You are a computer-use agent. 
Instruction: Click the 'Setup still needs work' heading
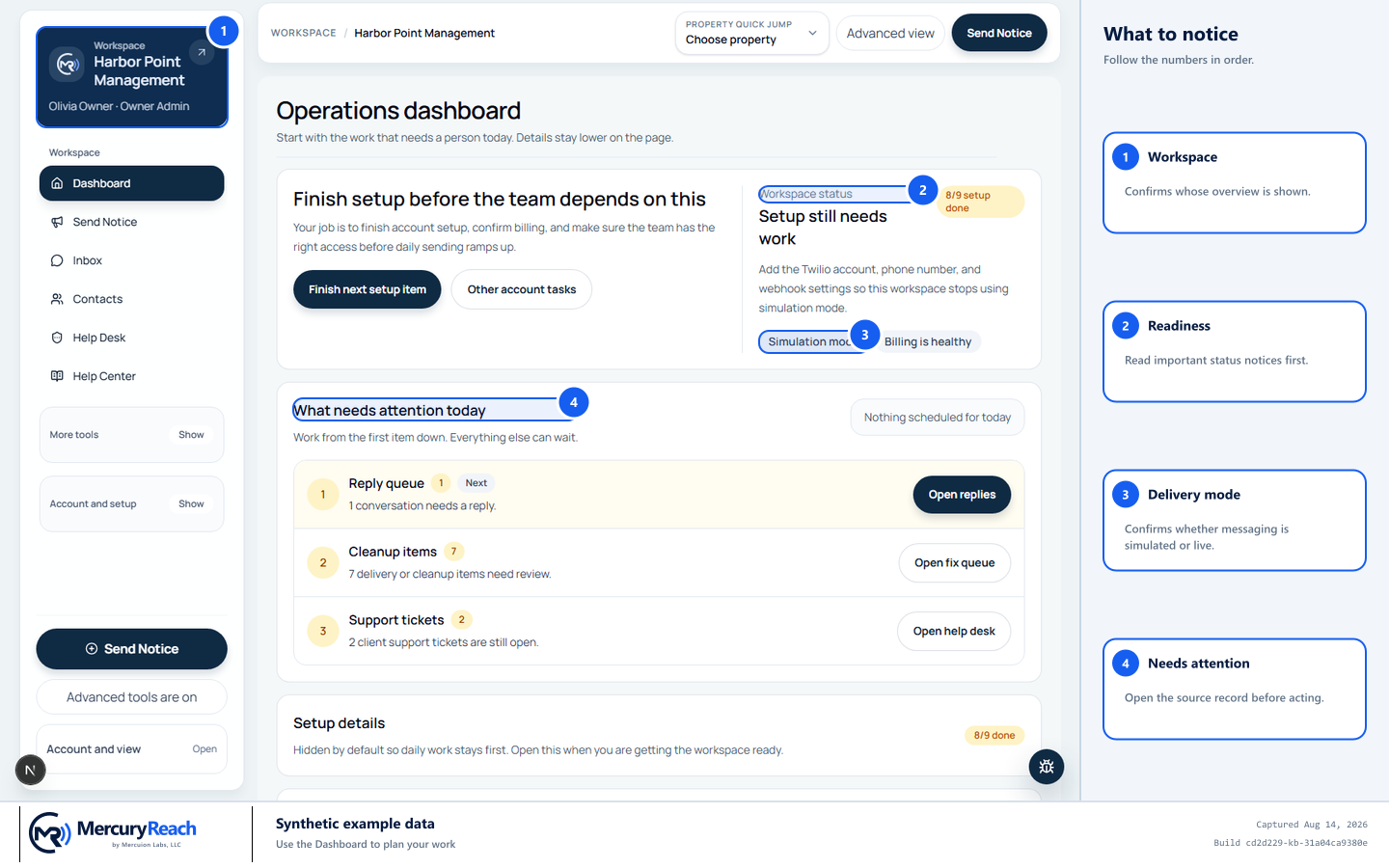click(823, 228)
